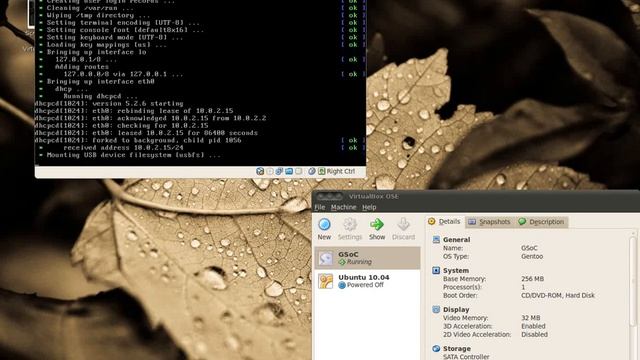Click the mouse integration icon in VM status bar
This screenshot has width=640, height=360.
click(312, 171)
